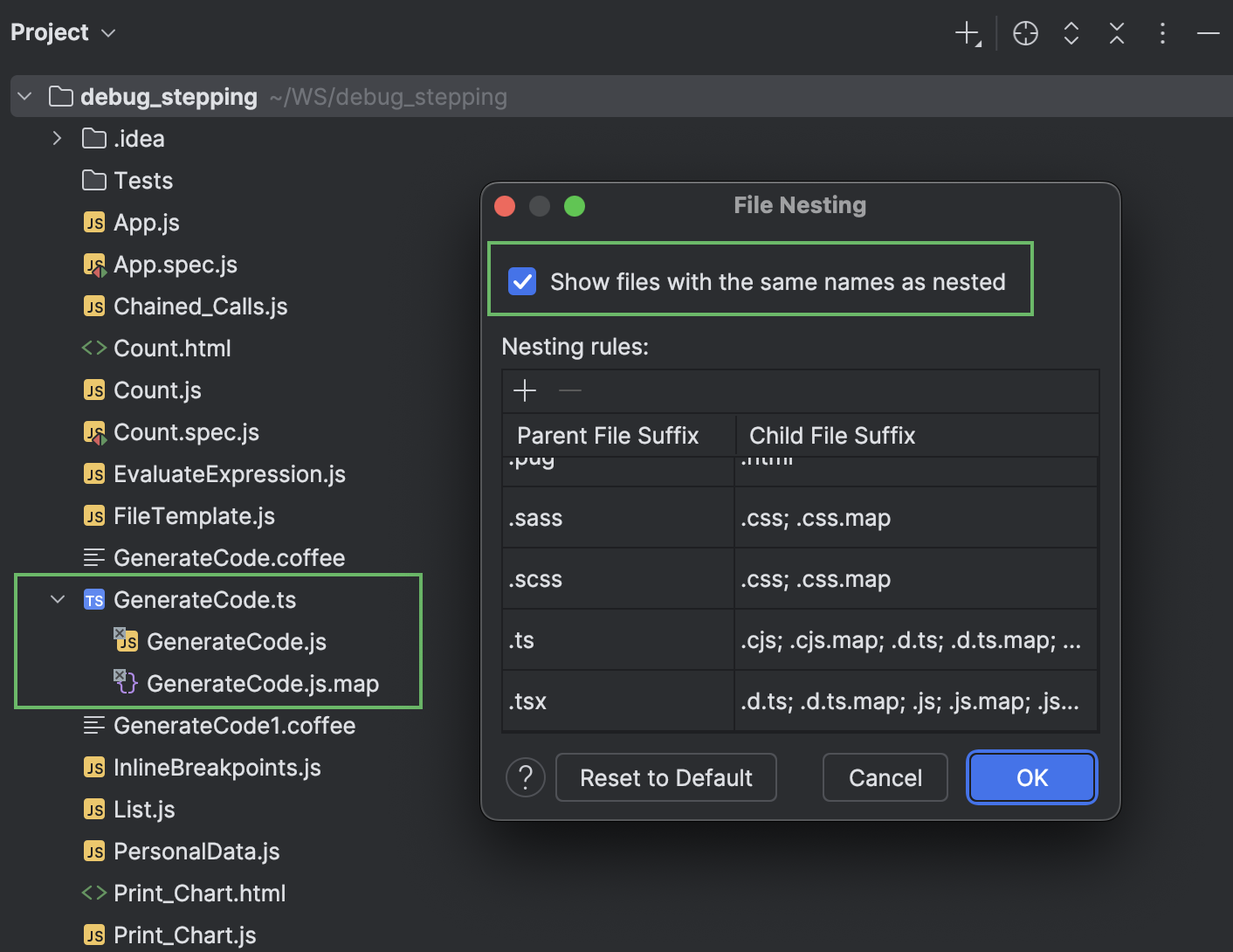Click the .sass row child suffix cell
The image size is (1233, 952).
916,518
